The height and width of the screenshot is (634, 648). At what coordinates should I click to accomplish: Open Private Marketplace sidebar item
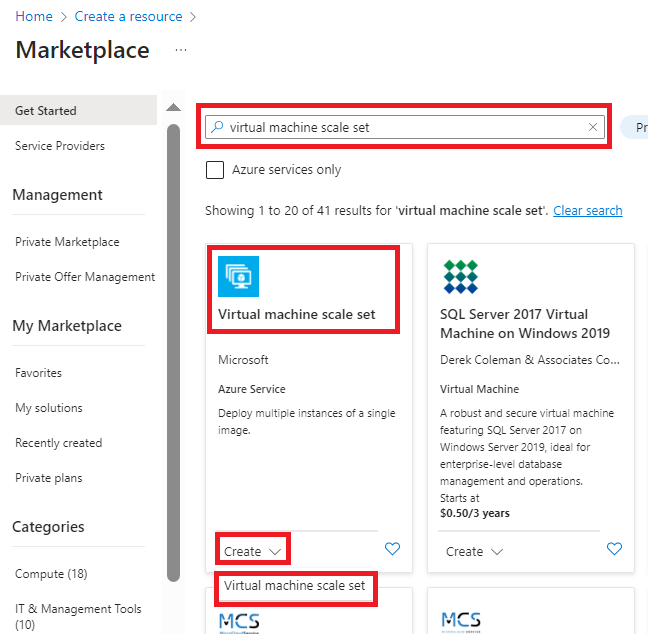[x=67, y=242]
